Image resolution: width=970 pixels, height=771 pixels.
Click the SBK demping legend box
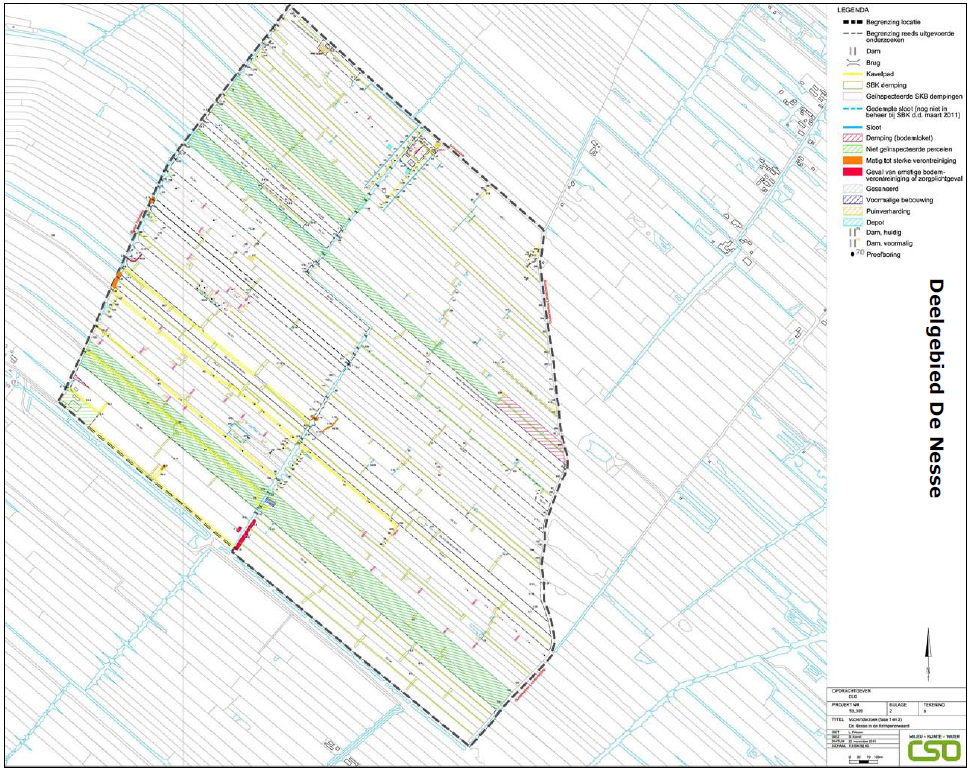pyautogui.click(x=848, y=84)
